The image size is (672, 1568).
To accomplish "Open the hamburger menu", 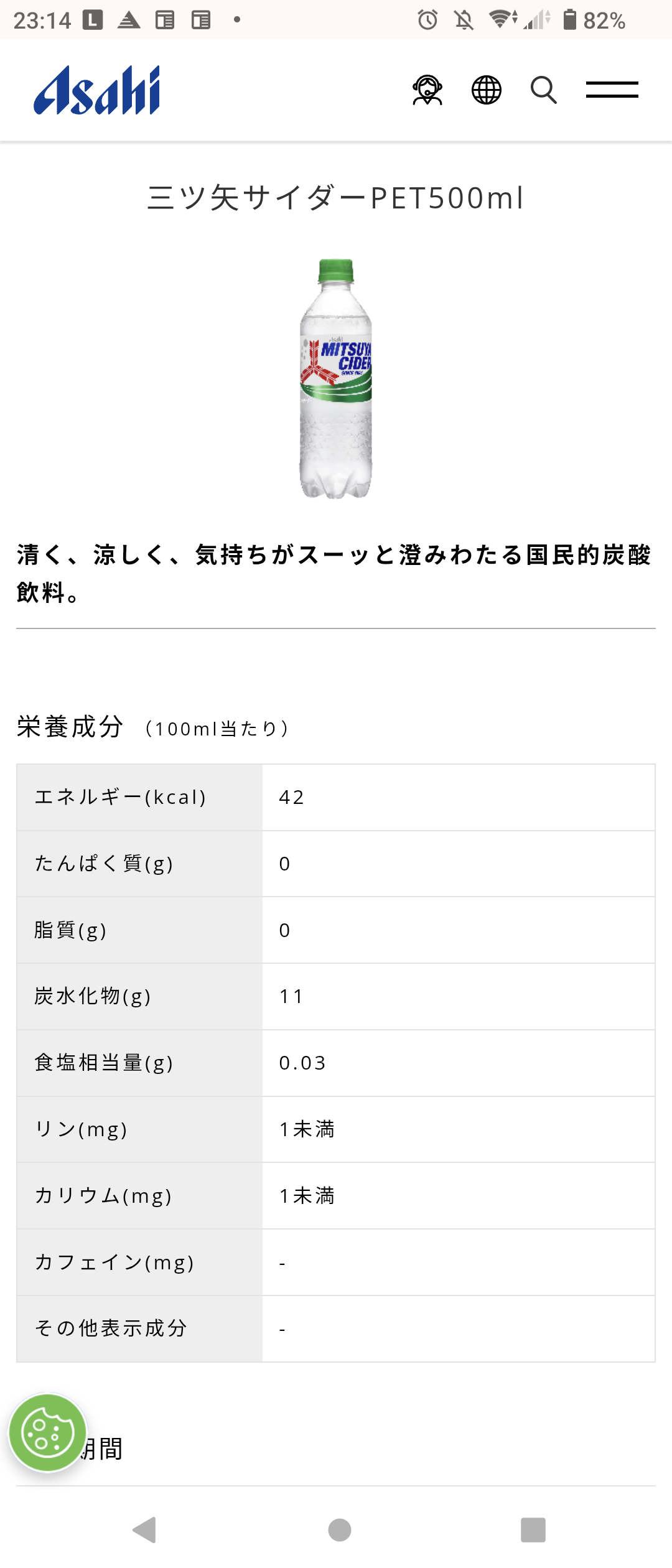I will pyautogui.click(x=612, y=90).
